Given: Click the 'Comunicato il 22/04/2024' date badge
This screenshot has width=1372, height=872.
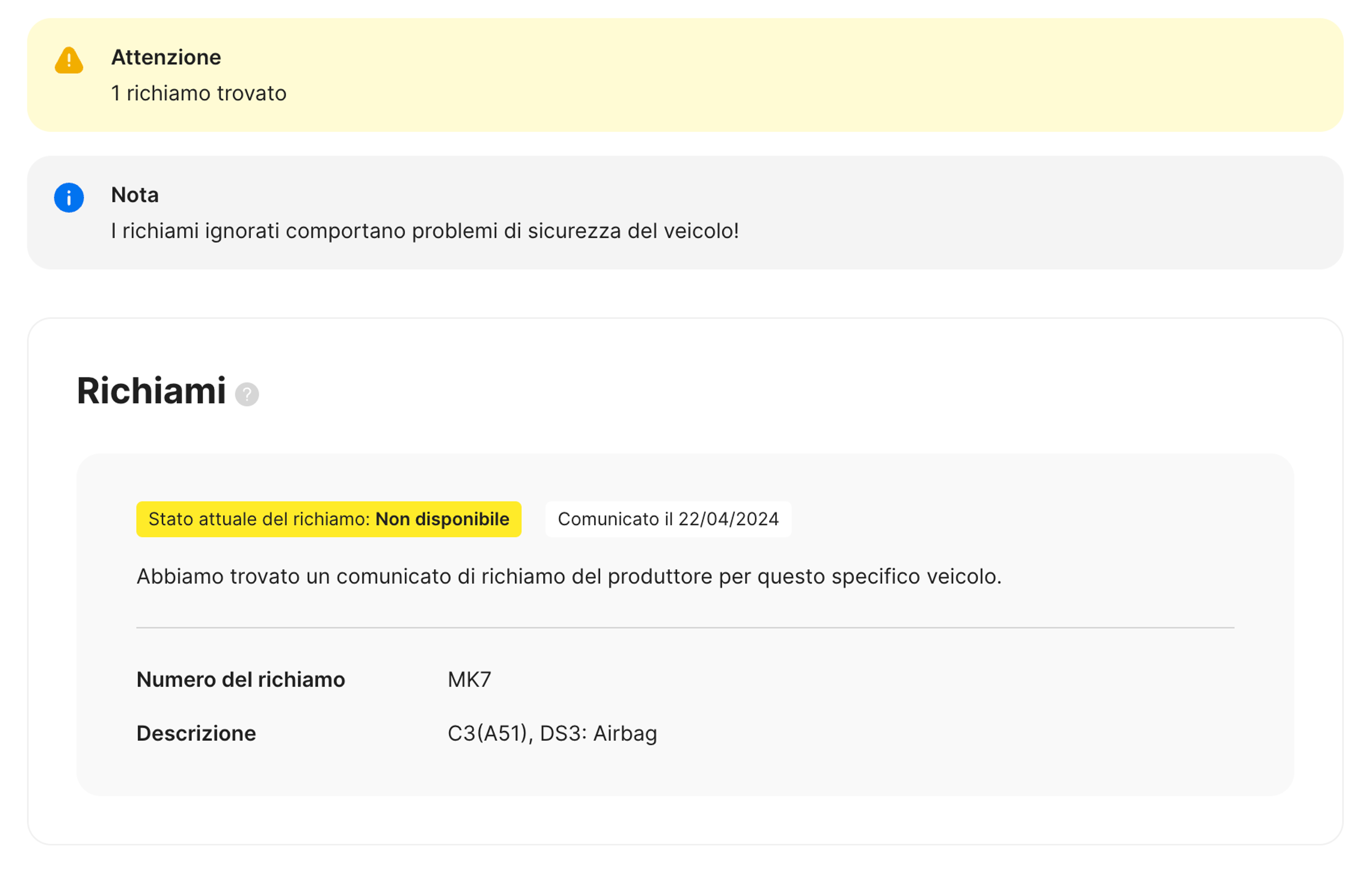Looking at the screenshot, I should [668, 519].
